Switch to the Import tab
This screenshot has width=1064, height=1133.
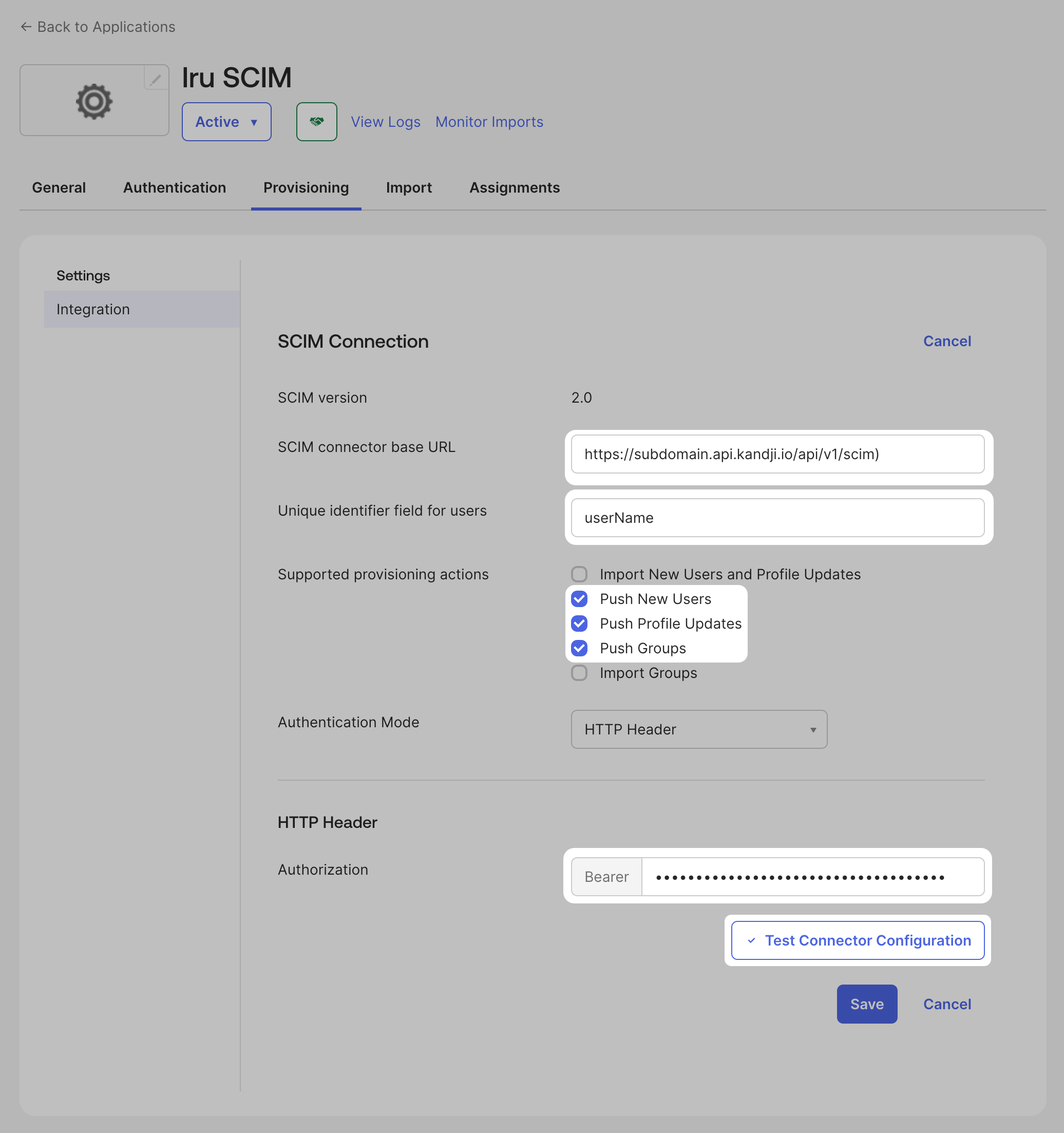409,187
